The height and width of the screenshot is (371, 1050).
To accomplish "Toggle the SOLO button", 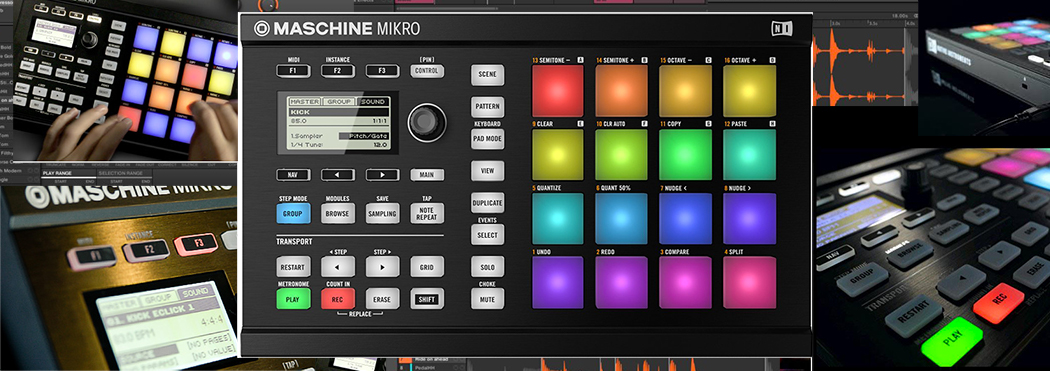I will (x=488, y=267).
